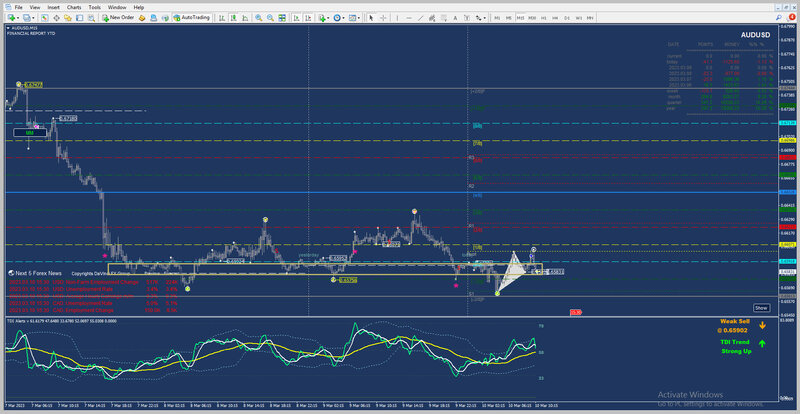The image size is (800, 414).
Task: Toggle Chart Shift option
Action: point(309,17)
